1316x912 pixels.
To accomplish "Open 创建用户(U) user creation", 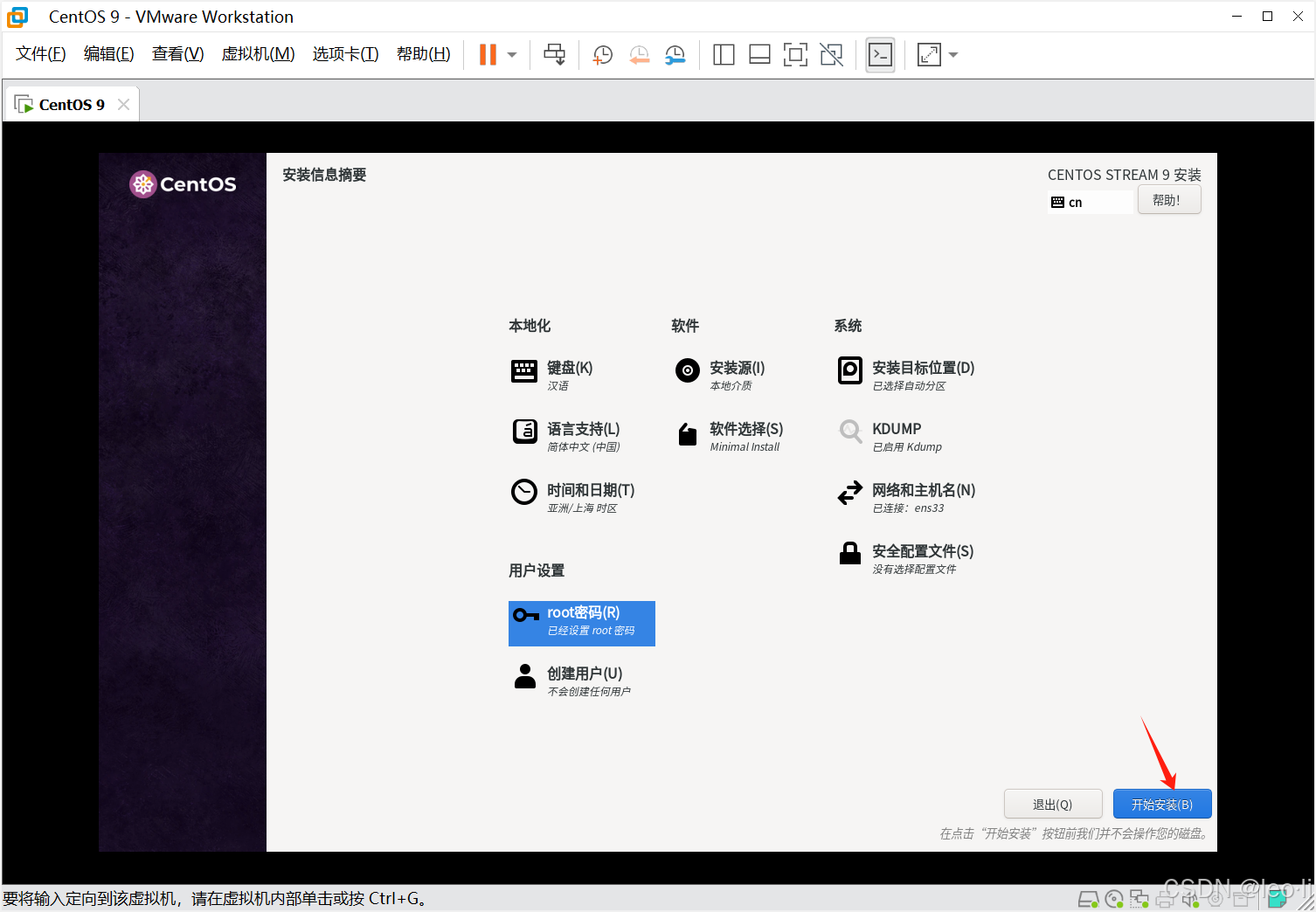I will click(x=582, y=681).
